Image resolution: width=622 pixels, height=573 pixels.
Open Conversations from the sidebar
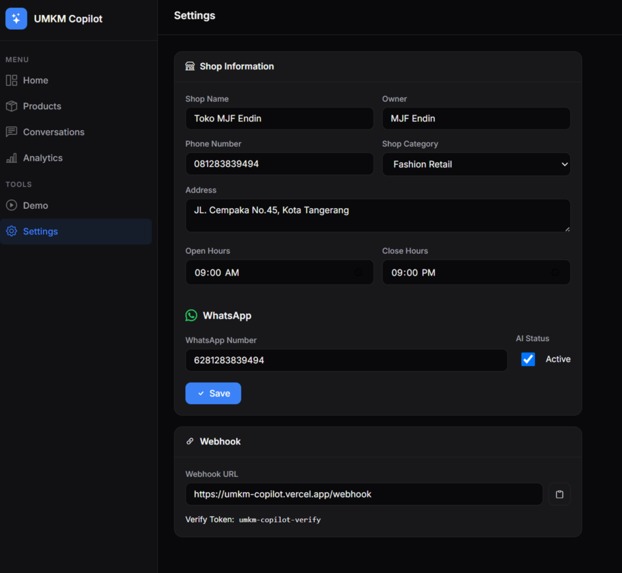(76, 132)
